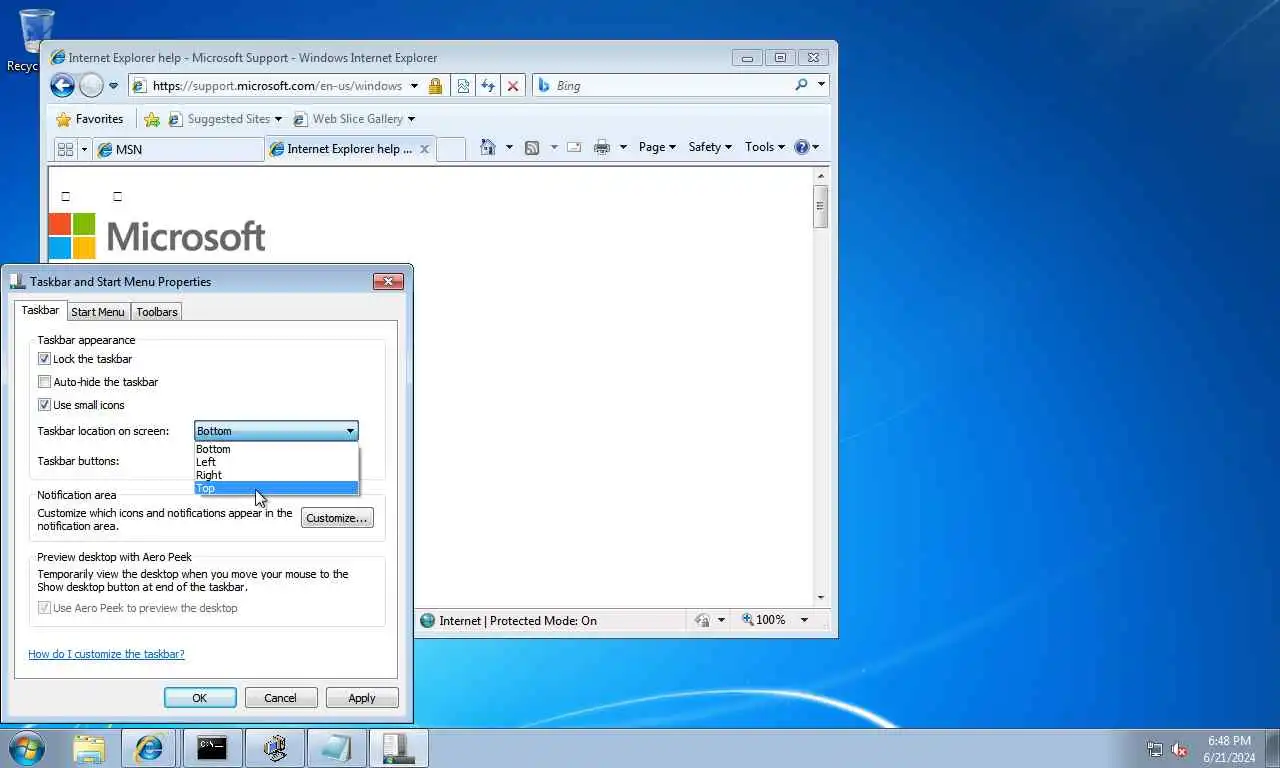Open Suggested Sites in favorites bar
This screenshot has width=1280, height=768.
(x=225, y=119)
